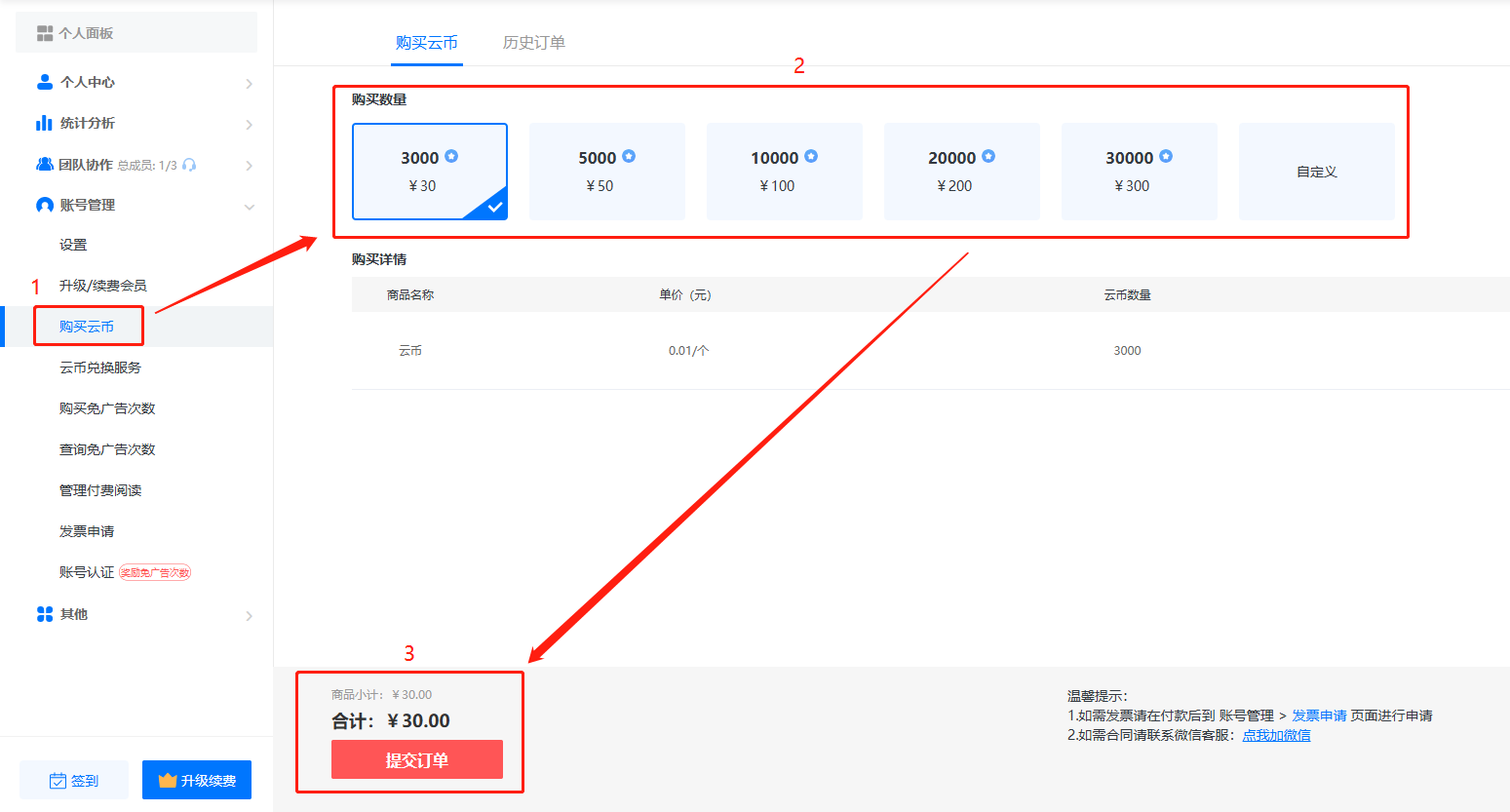Select the 5000 coins for ¥50 option
Image resolution: width=1510 pixels, height=812 pixels.
click(x=606, y=171)
